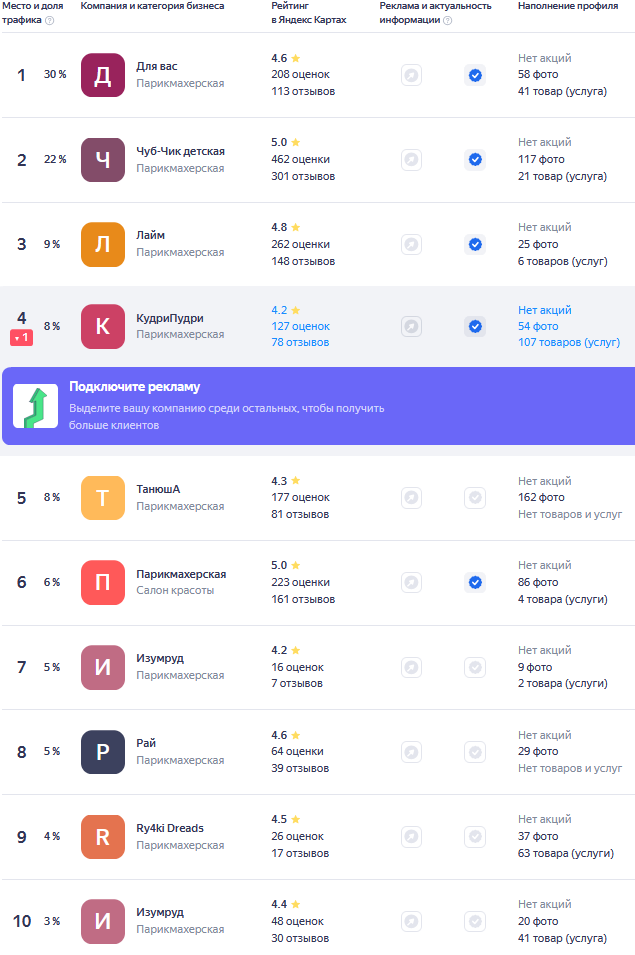Click the red position change badge
The height and width of the screenshot is (955, 635).
pyautogui.click(x=21, y=337)
